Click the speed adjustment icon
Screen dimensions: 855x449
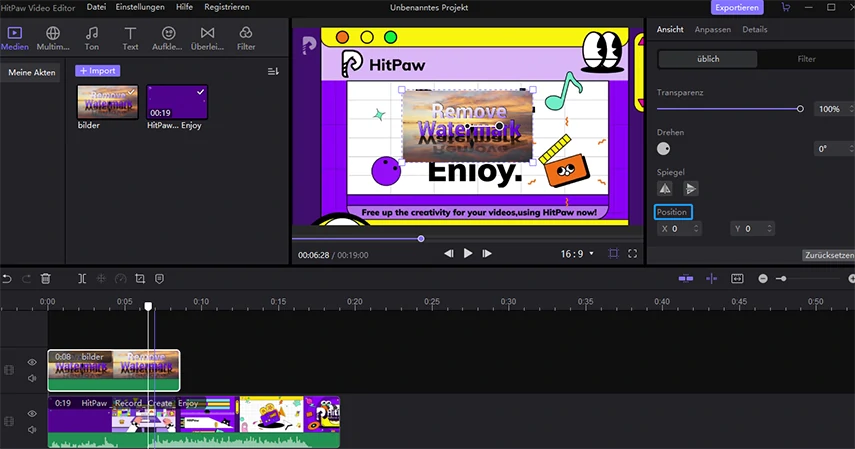[x=121, y=279]
